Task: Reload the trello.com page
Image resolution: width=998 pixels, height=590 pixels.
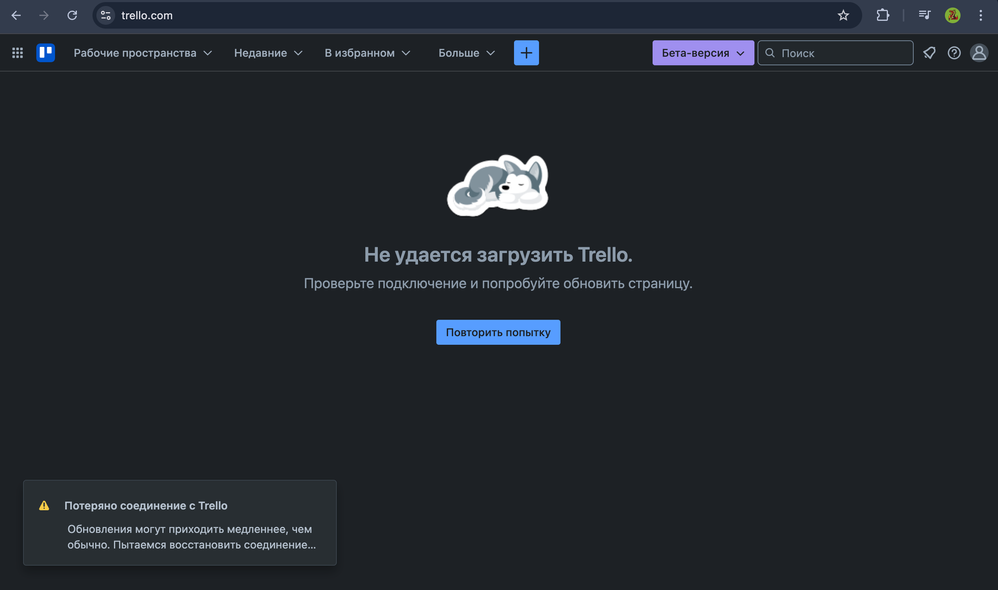Action: pos(72,15)
